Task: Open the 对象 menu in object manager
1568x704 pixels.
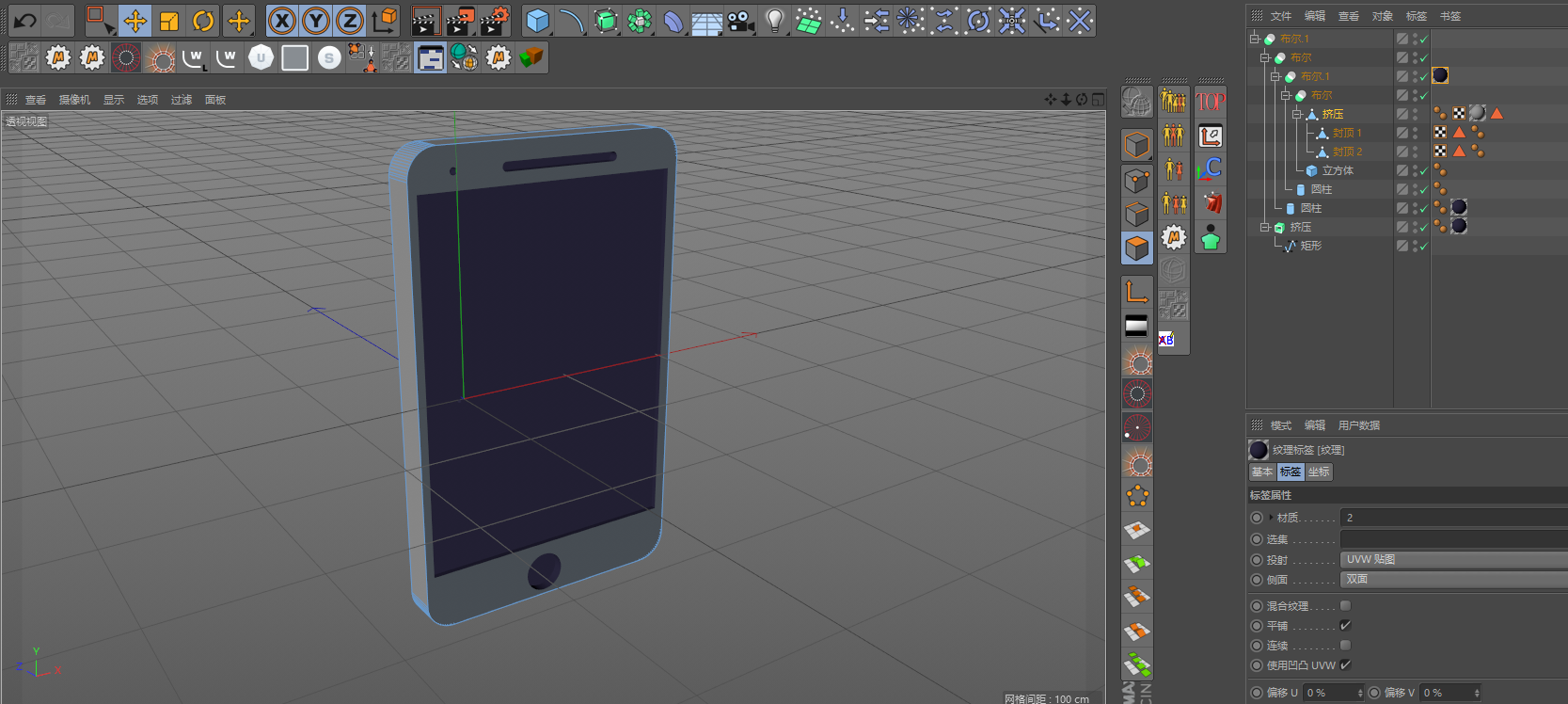Action: 1383,16
